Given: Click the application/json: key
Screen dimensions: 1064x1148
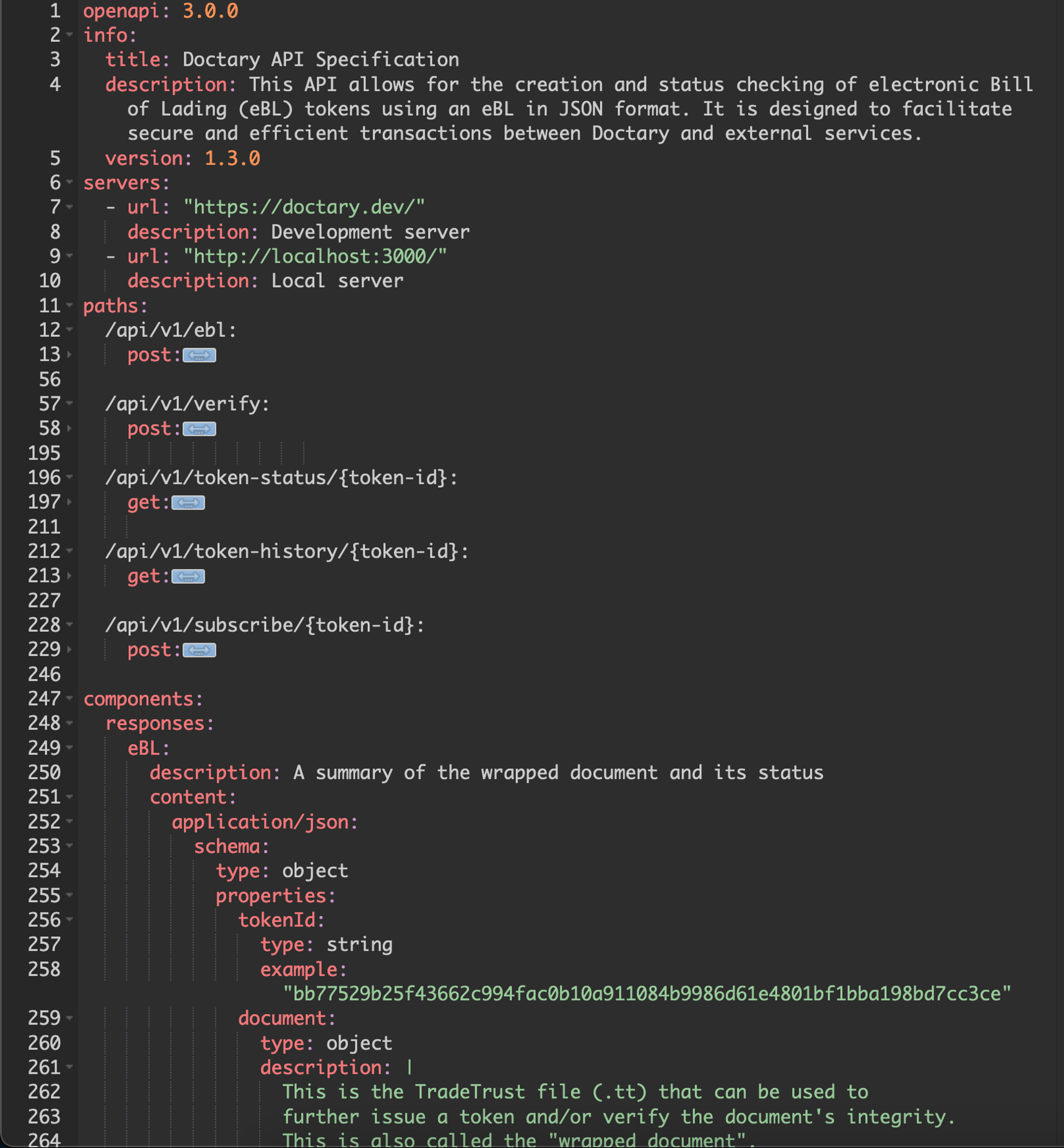Looking at the screenshot, I should [x=265, y=821].
